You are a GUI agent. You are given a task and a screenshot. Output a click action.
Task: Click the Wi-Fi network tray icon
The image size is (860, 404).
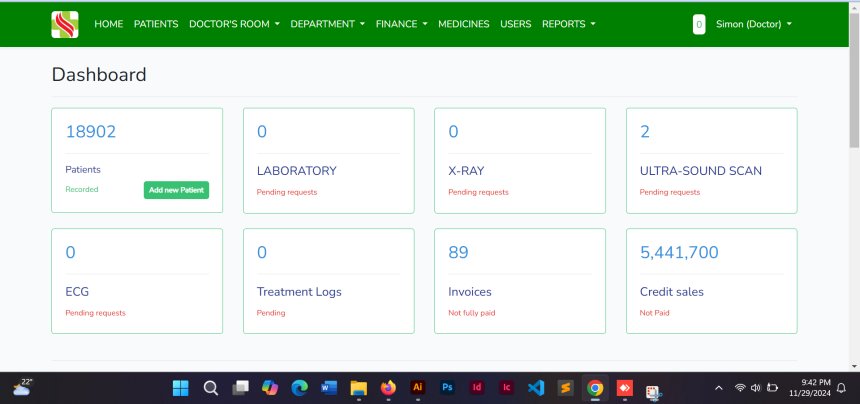[x=740, y=388]
